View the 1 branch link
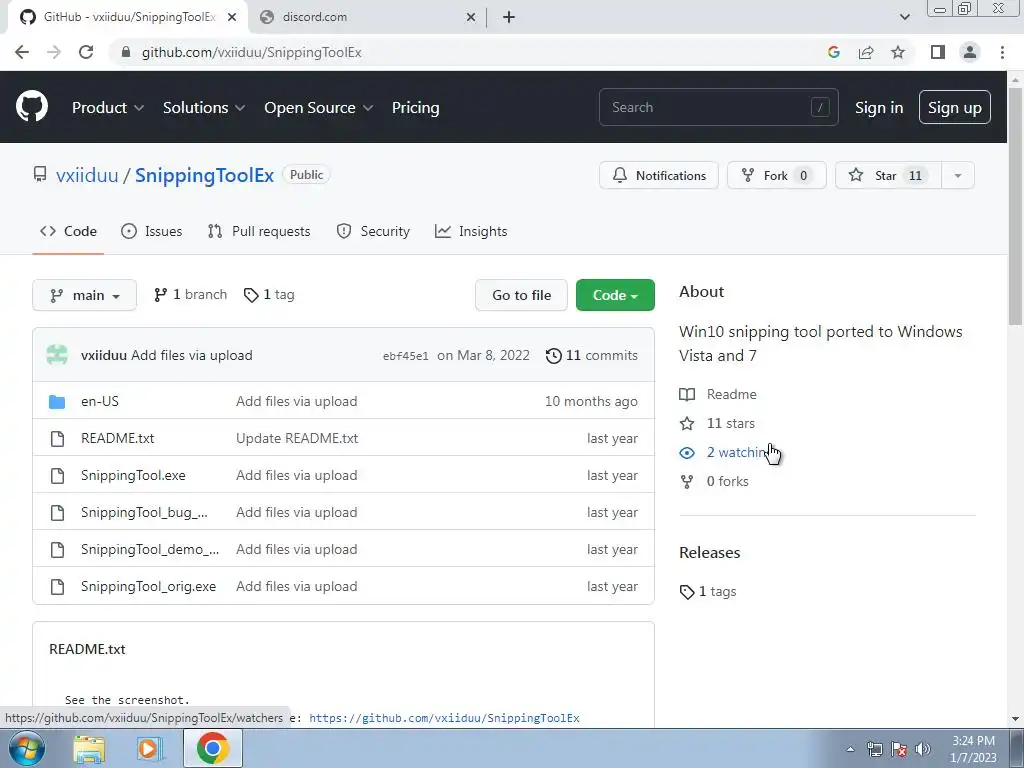This screenshot has width=1024, height=768. point(190,295)
